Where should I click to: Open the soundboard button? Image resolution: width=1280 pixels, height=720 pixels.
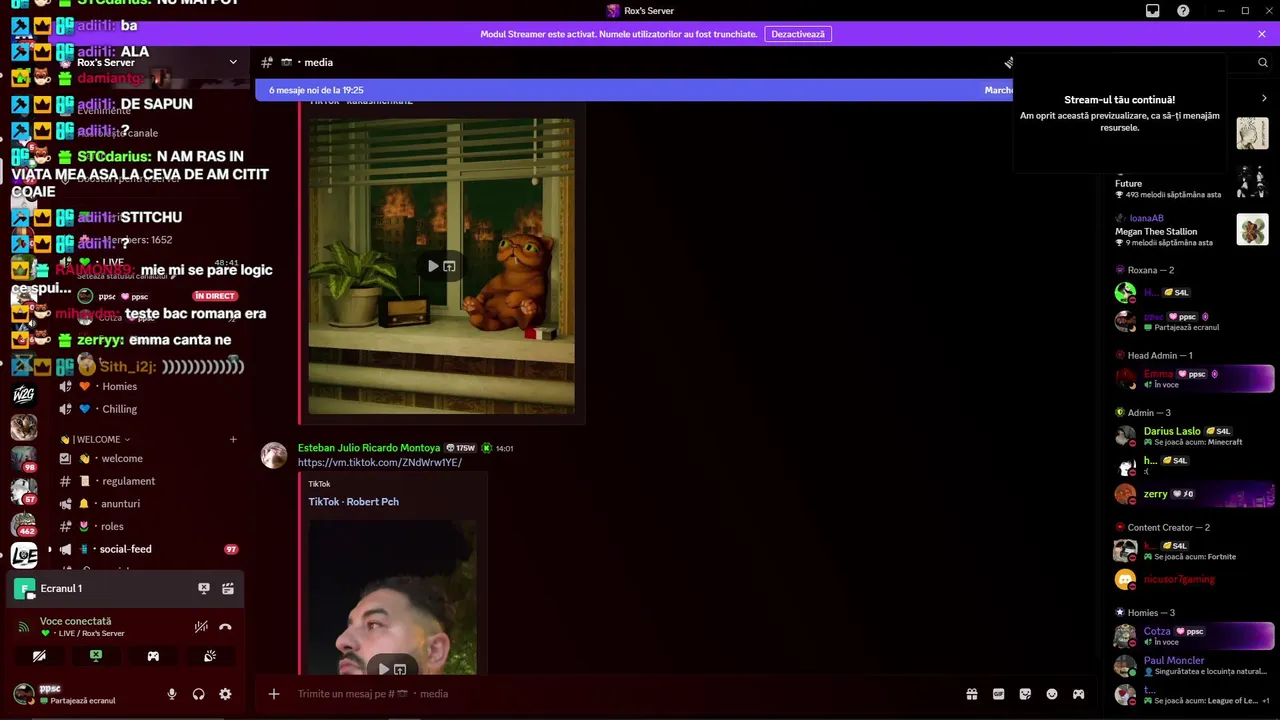click(210, 656)
